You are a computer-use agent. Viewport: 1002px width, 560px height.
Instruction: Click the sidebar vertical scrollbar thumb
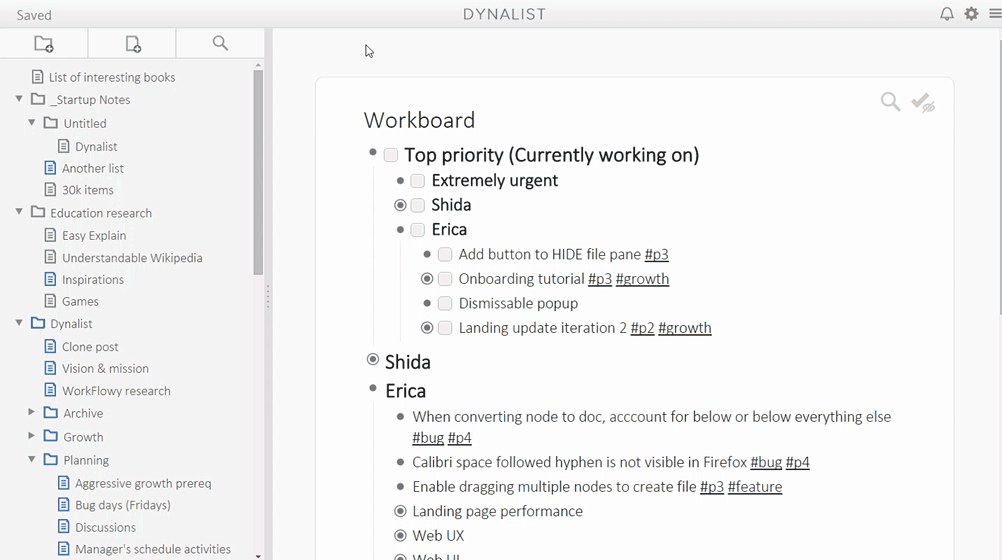click(258, 172)
